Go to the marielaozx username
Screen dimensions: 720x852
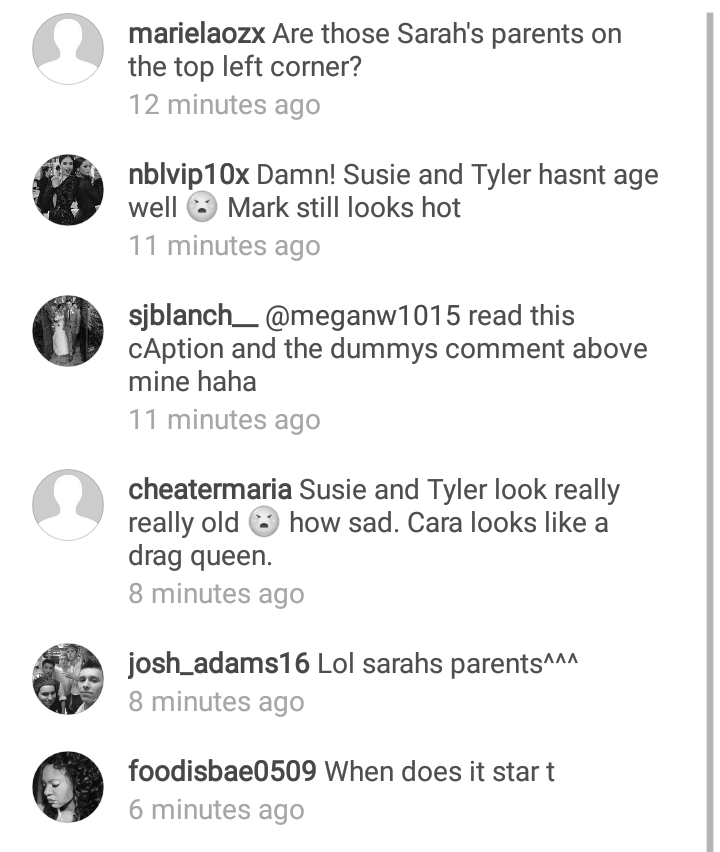pyautogui.click(x=197, y=34)
